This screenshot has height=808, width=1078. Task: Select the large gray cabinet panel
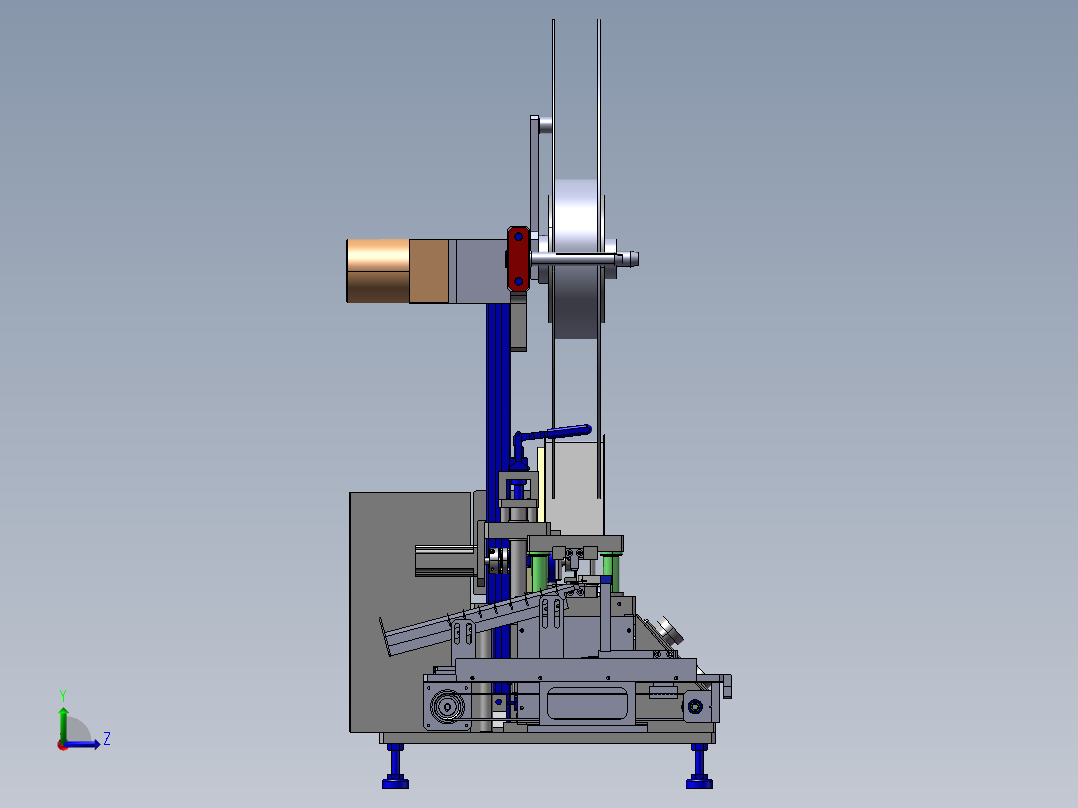(x=410, y=612)
